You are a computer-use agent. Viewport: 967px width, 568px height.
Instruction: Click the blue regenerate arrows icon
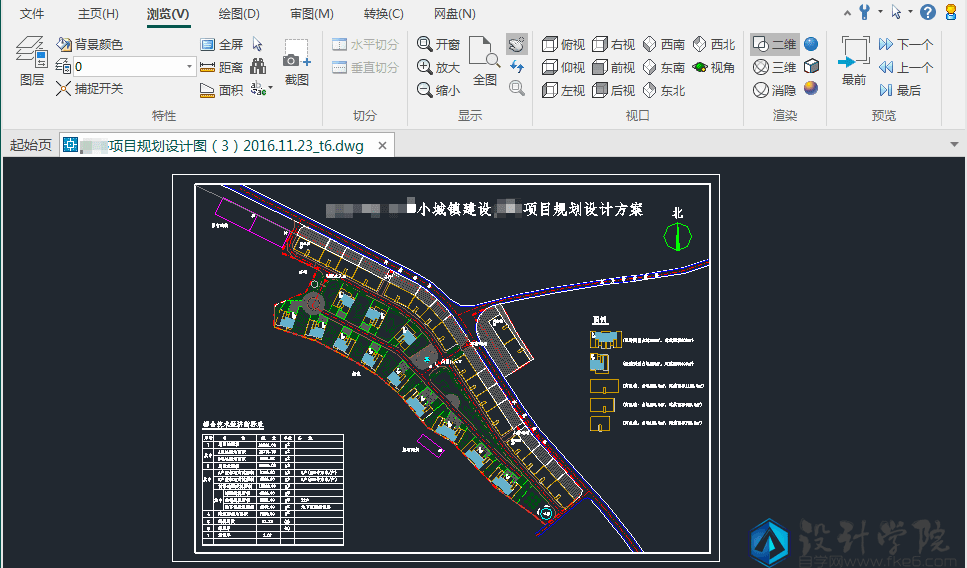(x=517, y=66)
